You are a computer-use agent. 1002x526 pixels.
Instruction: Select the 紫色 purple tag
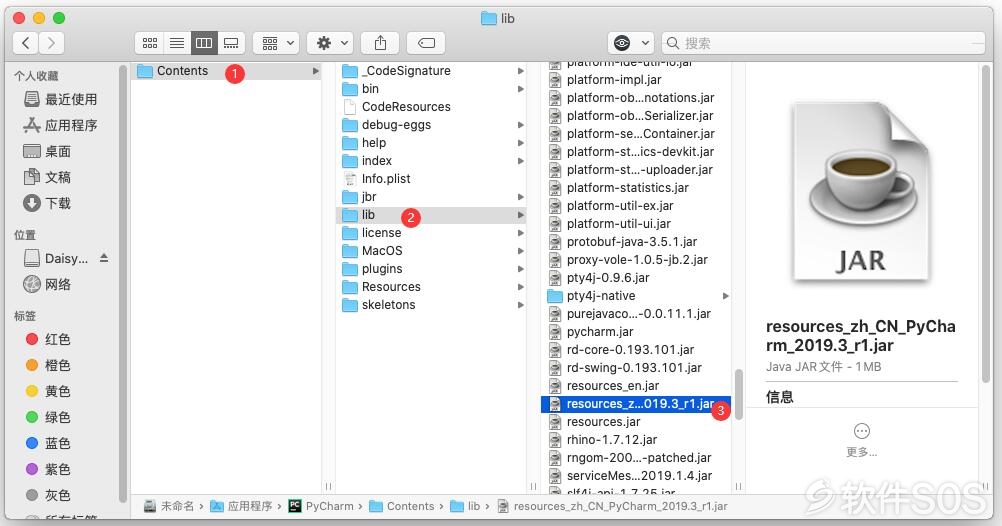tap(49, 469)
